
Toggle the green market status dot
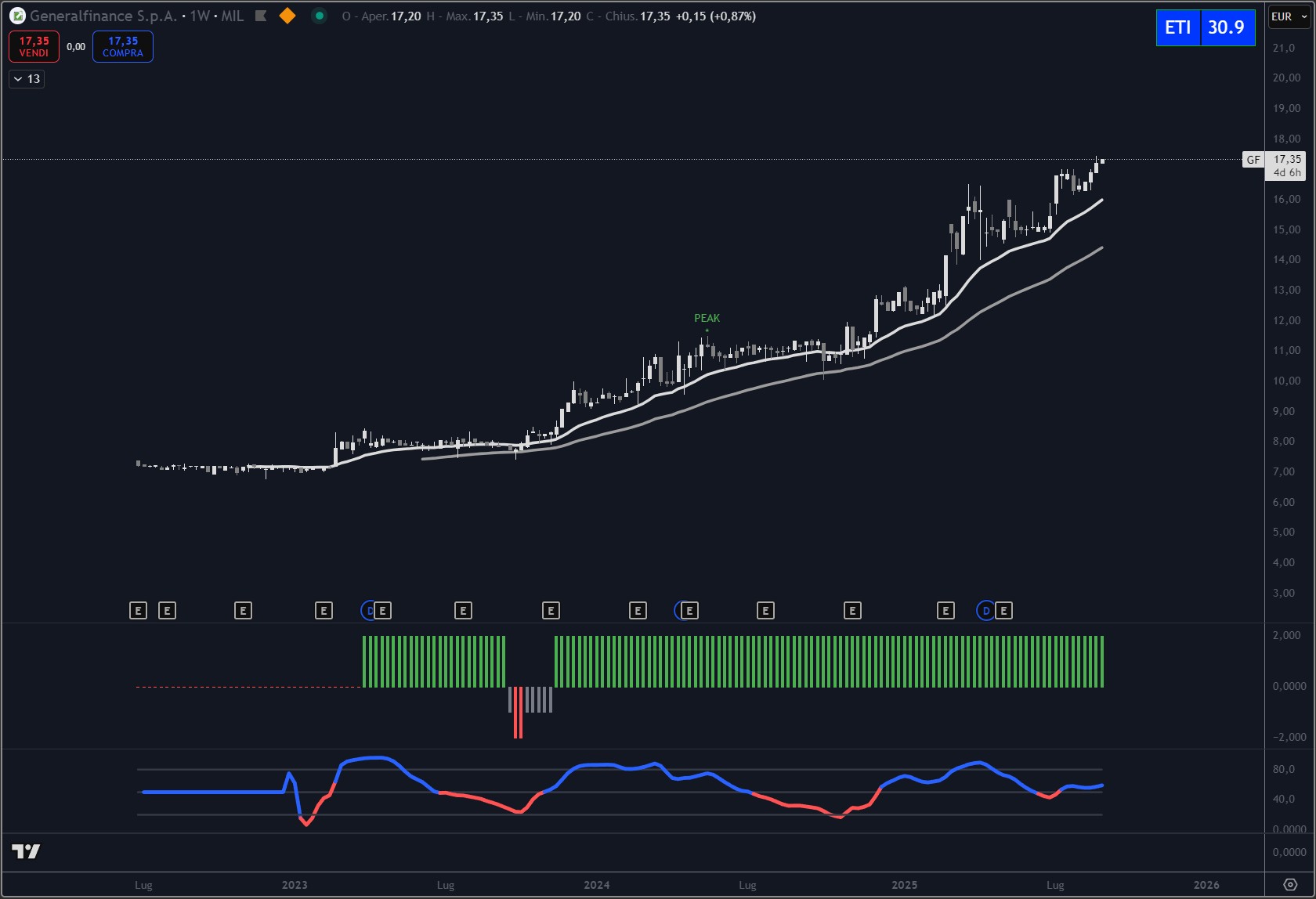coord(319,16)
